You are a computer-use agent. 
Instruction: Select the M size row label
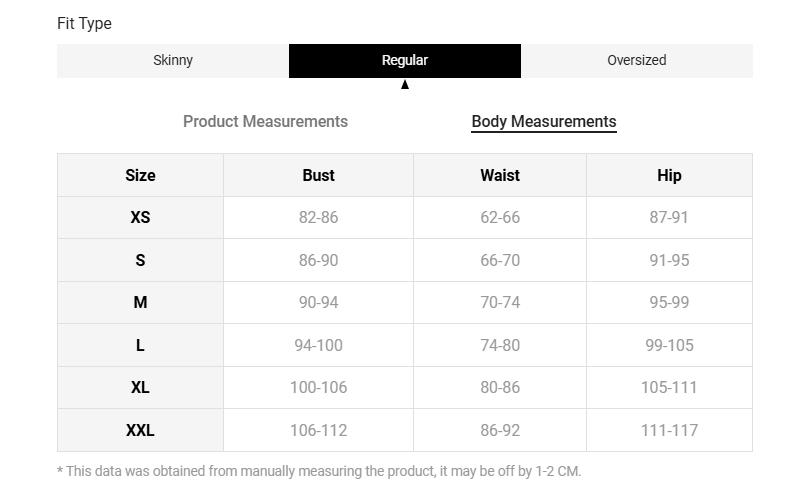click(140, 302)
